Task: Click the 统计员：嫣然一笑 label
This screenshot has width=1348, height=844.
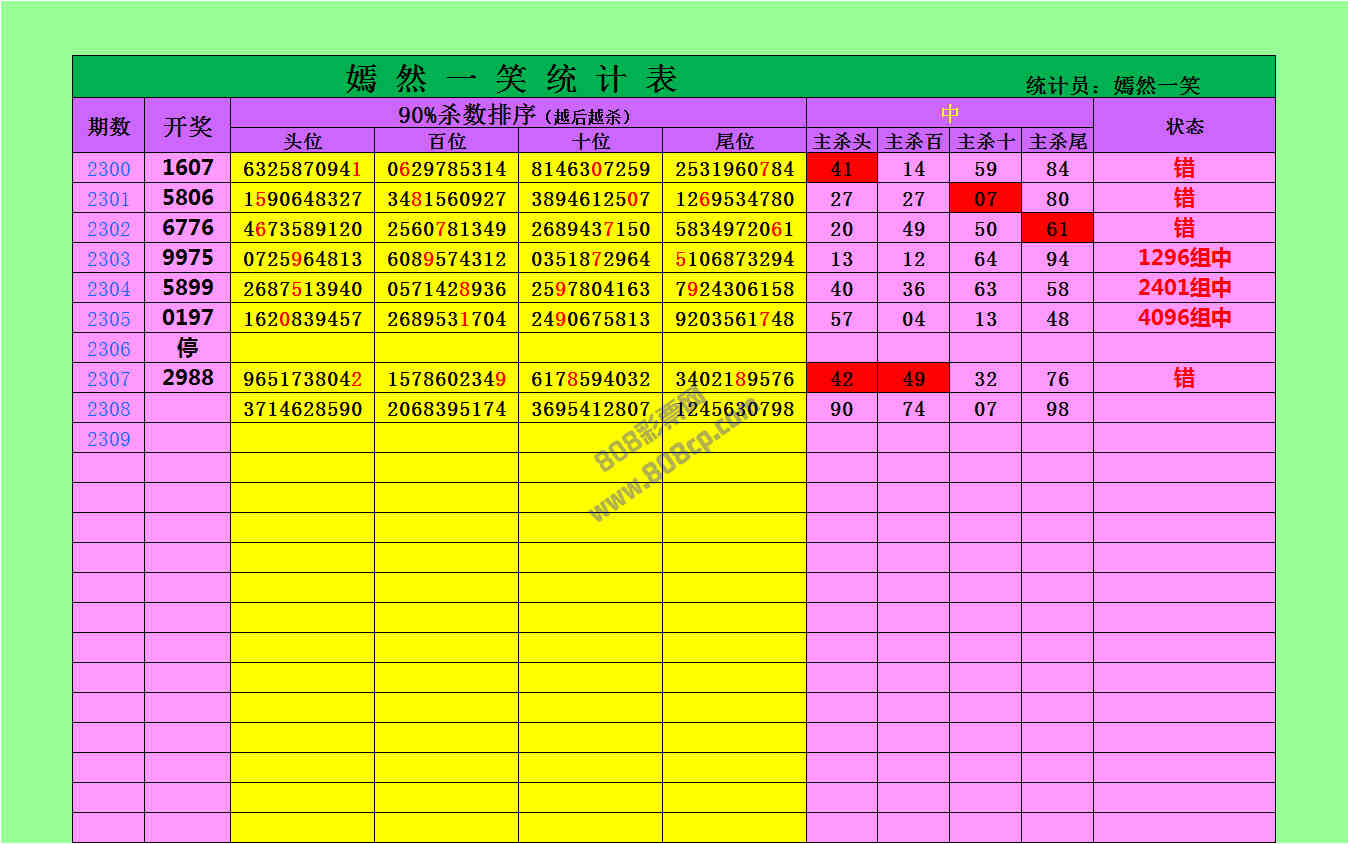Action: tap(1112, 86)
